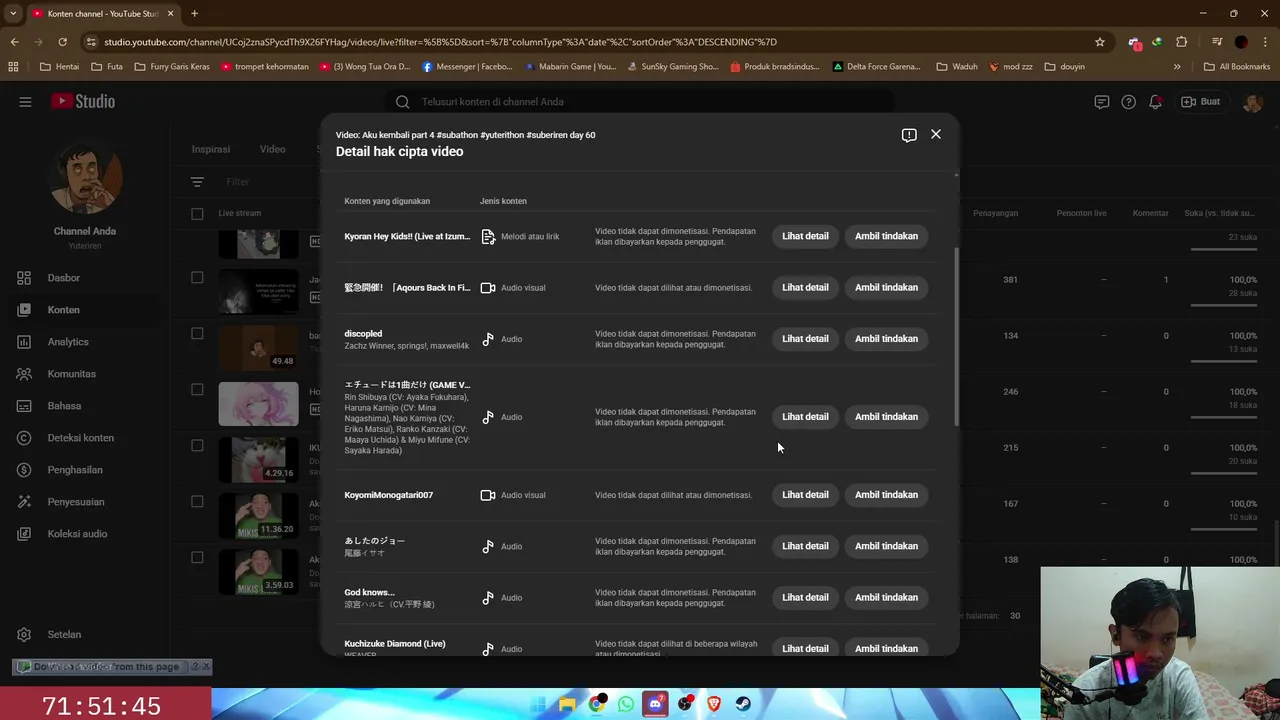The height and width of the screenshot is (720, 1280).
Task: Open Discord from the taskbar
Action: click(x=655, y=704)
